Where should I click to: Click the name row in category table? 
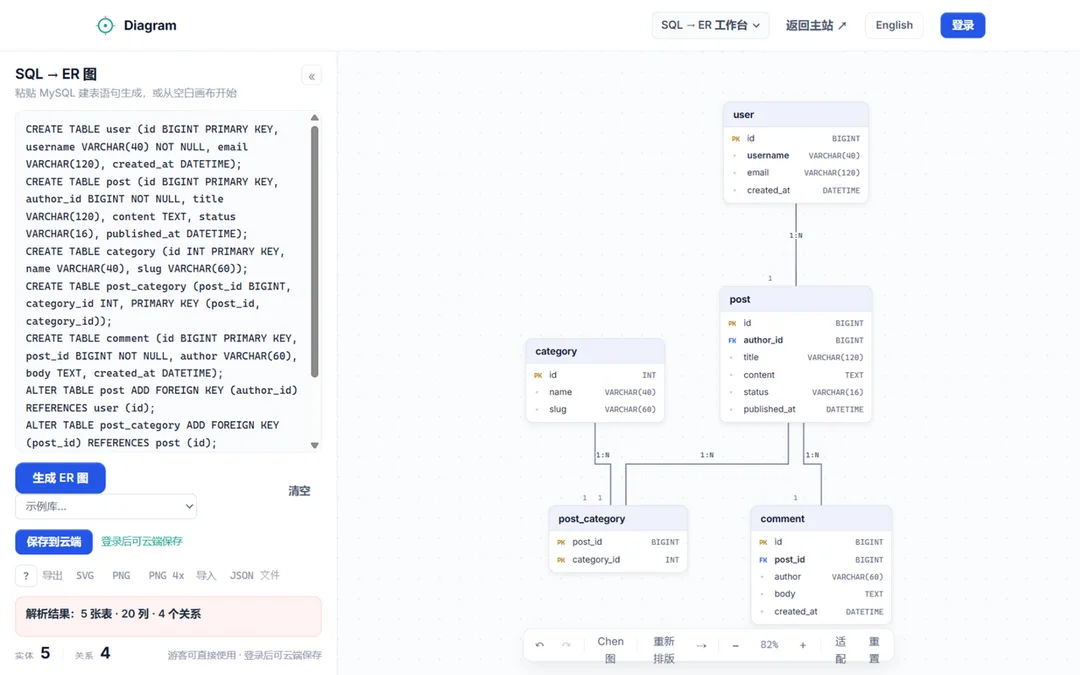[x=595, y=392]
